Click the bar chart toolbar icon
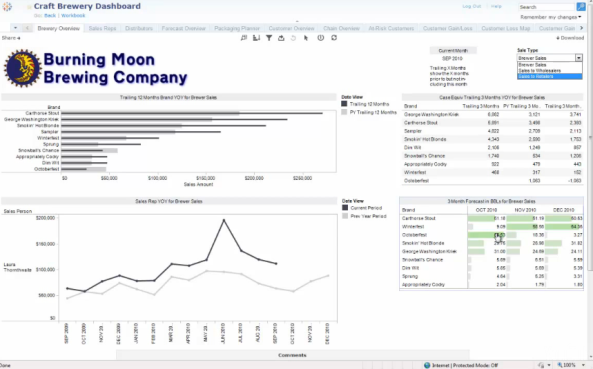The width and height of the screenshot is (593, 369). (x=256, y=38)
